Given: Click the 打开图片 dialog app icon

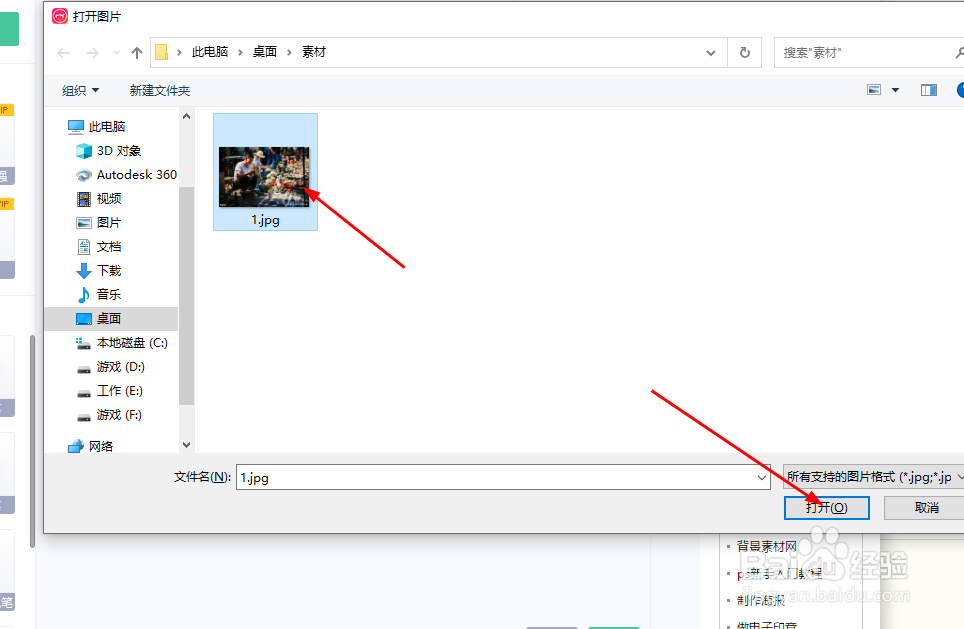Looking at the screenshot, I should pyautogui.click(x=60, y=16).
